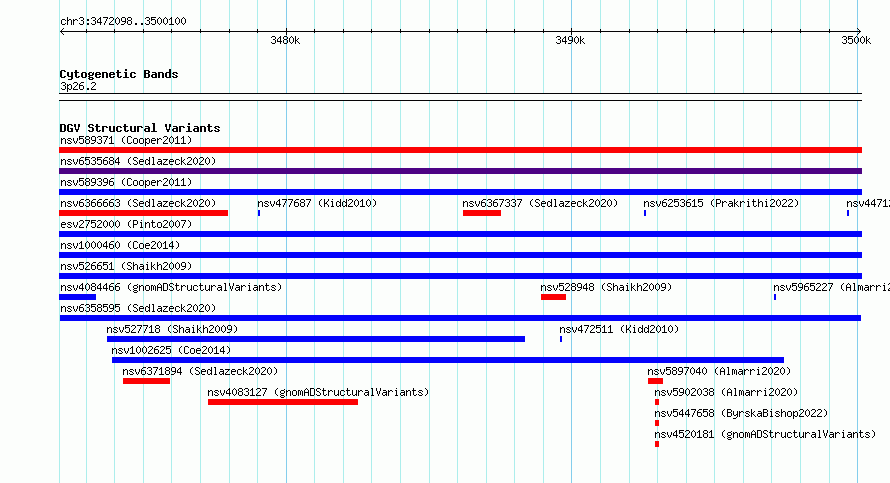Image resolution: width=890 pixels, height=483 pixels.
Task: Click the blue nsv6358595 variant bar
Action: tap(460, 318)
